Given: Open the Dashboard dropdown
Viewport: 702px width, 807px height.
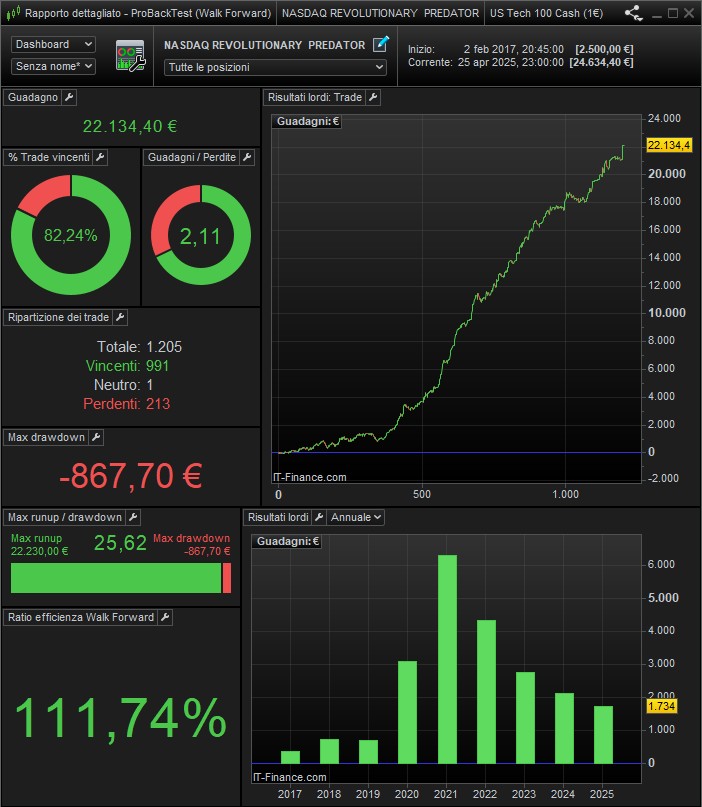Looking at the screenshot, I should [x=53, y=45].
